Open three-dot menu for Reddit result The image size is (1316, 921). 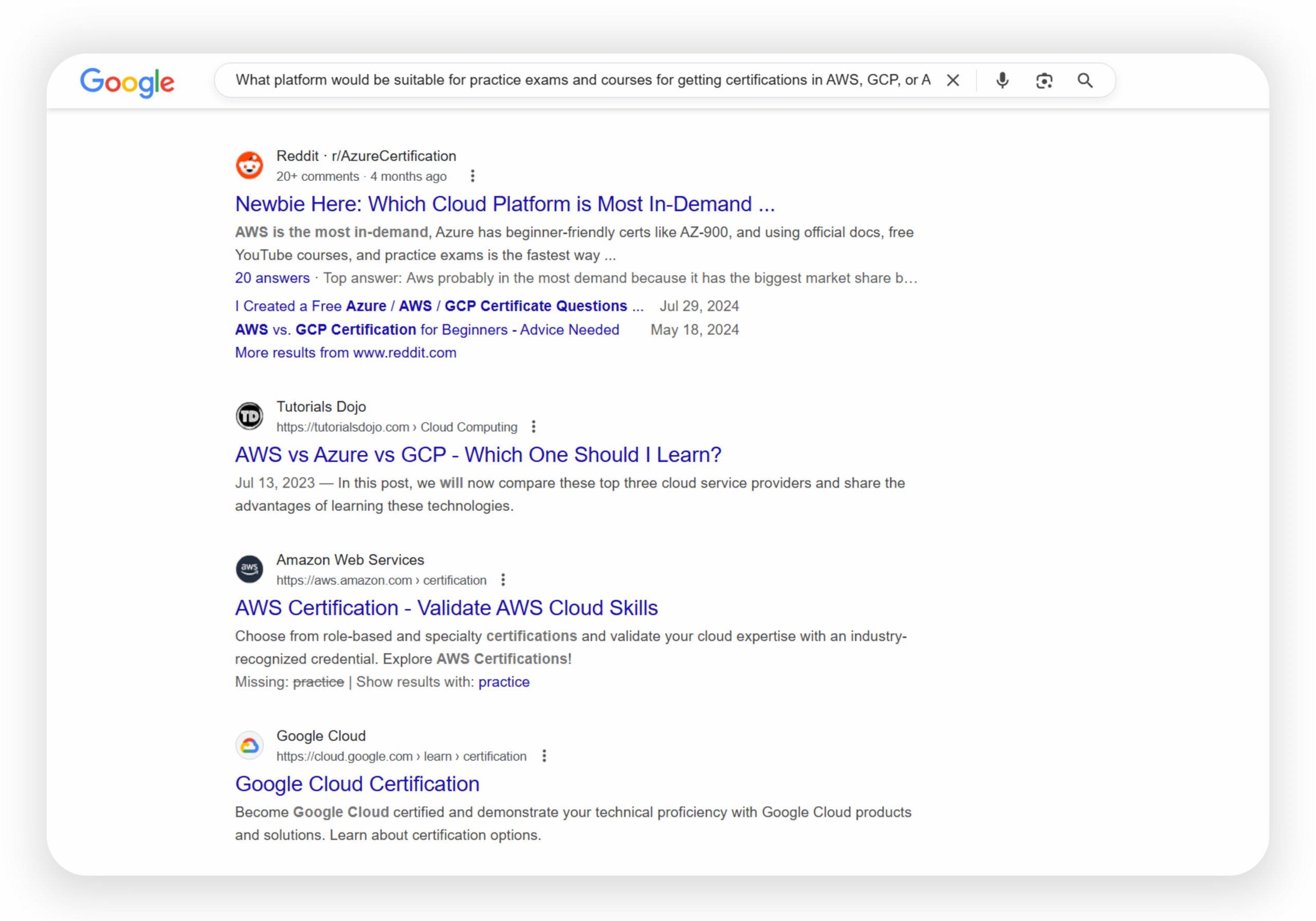472,176
